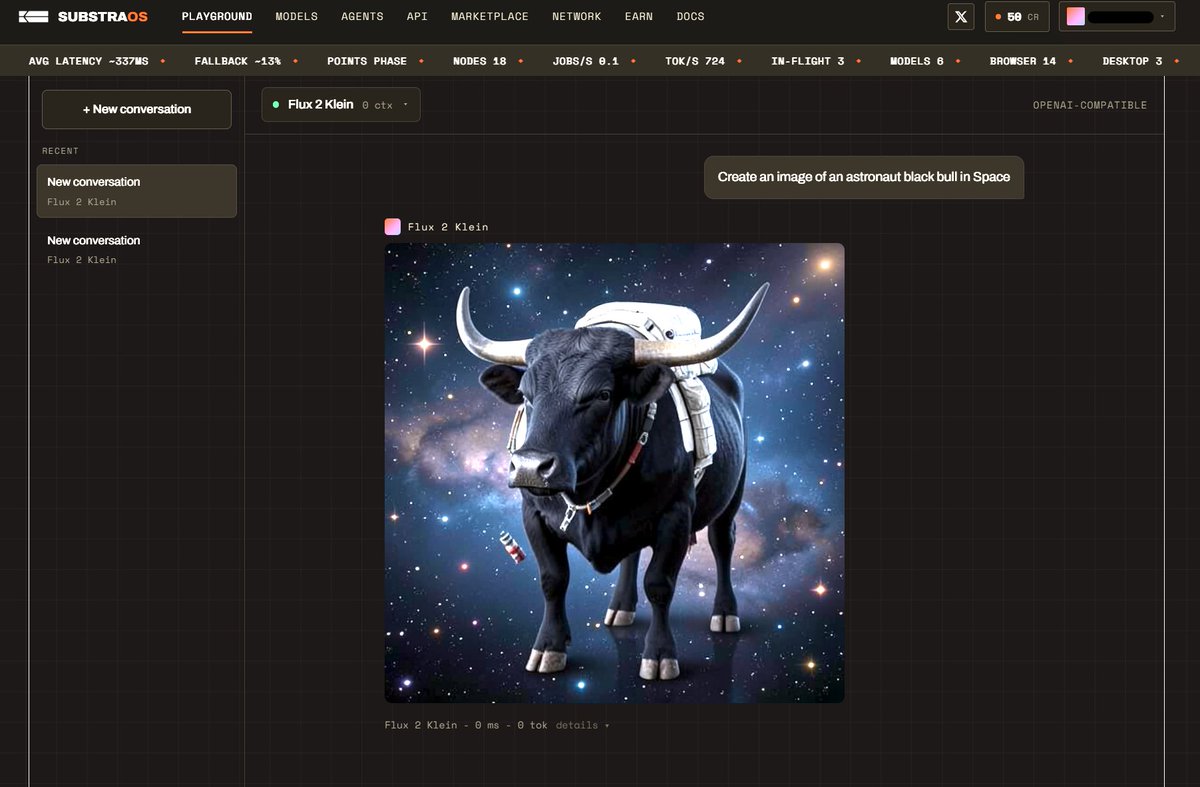
Task: Select the highlighted New conversation entry
Action: 137,191
